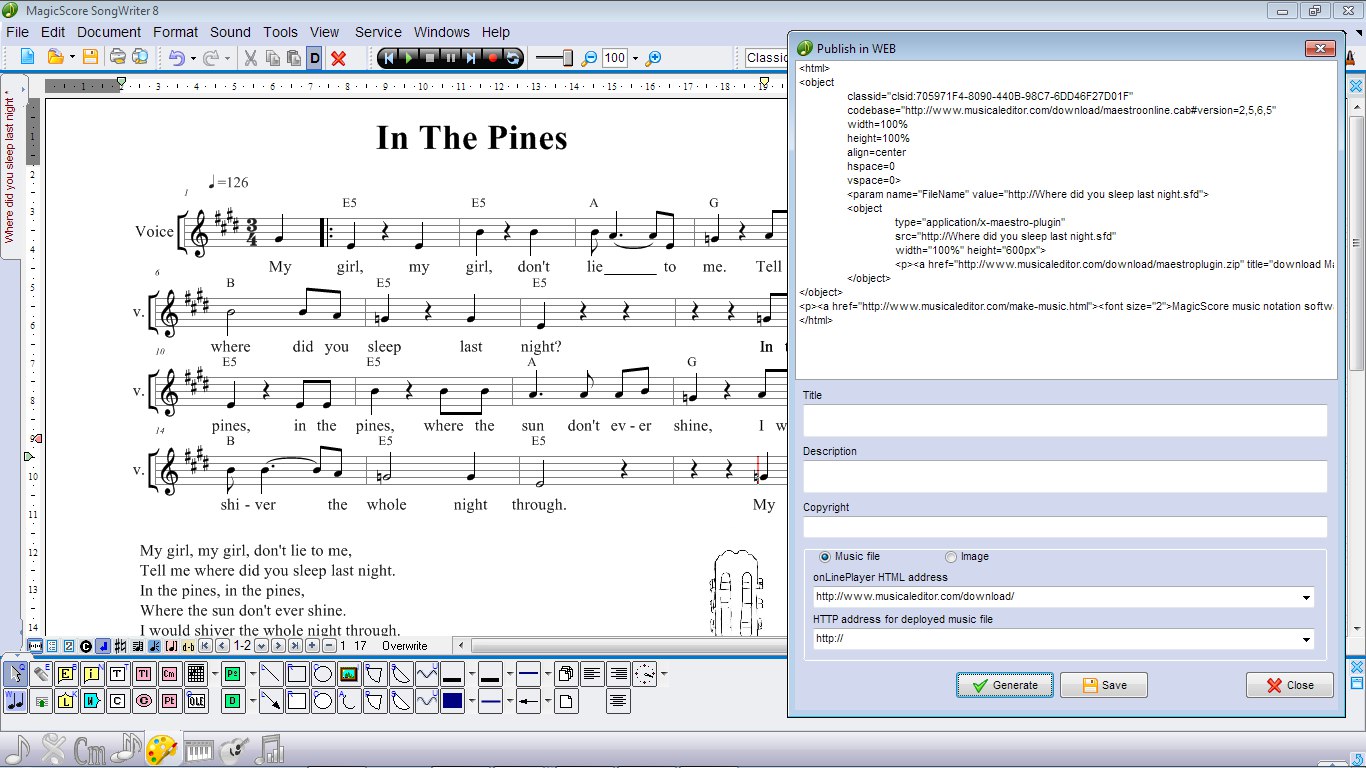Start playback with the green Play button
The height and width of the screenshot is (768, 1366).
coord(409,57)
